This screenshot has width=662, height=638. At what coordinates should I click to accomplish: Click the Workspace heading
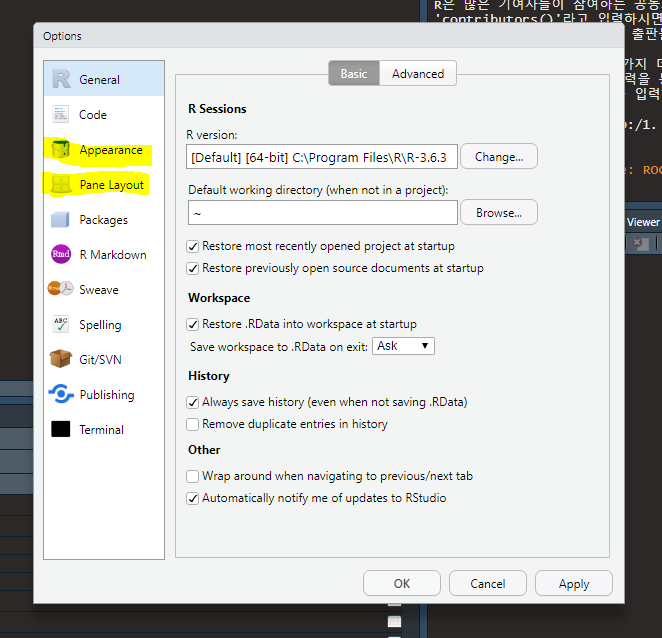219,298
